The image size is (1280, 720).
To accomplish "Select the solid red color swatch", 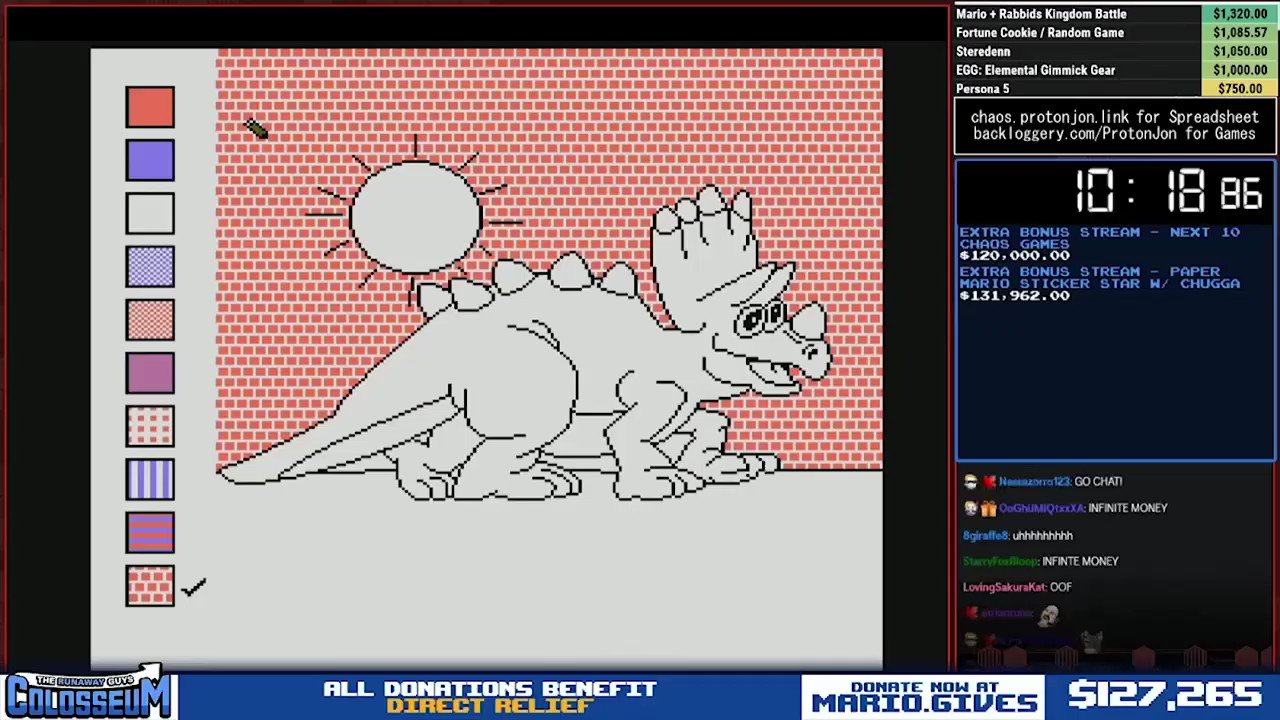I will 150,107.
